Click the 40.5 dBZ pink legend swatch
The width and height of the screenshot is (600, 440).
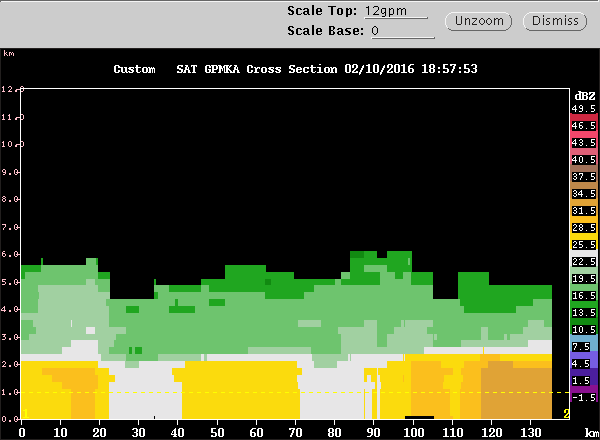[x=583, y=159]
